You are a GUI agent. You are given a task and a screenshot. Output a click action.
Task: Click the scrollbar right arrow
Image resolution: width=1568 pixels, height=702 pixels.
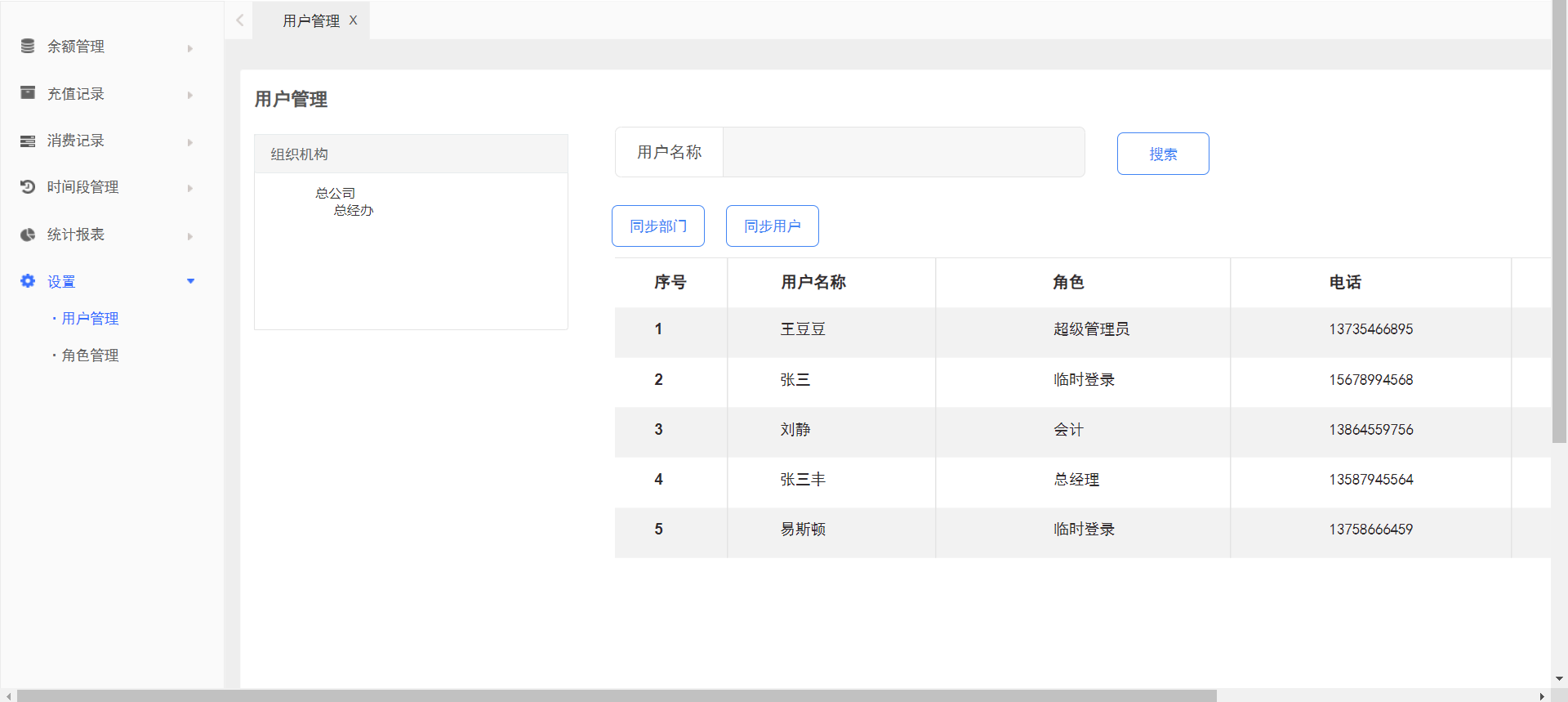[1542, 695]
